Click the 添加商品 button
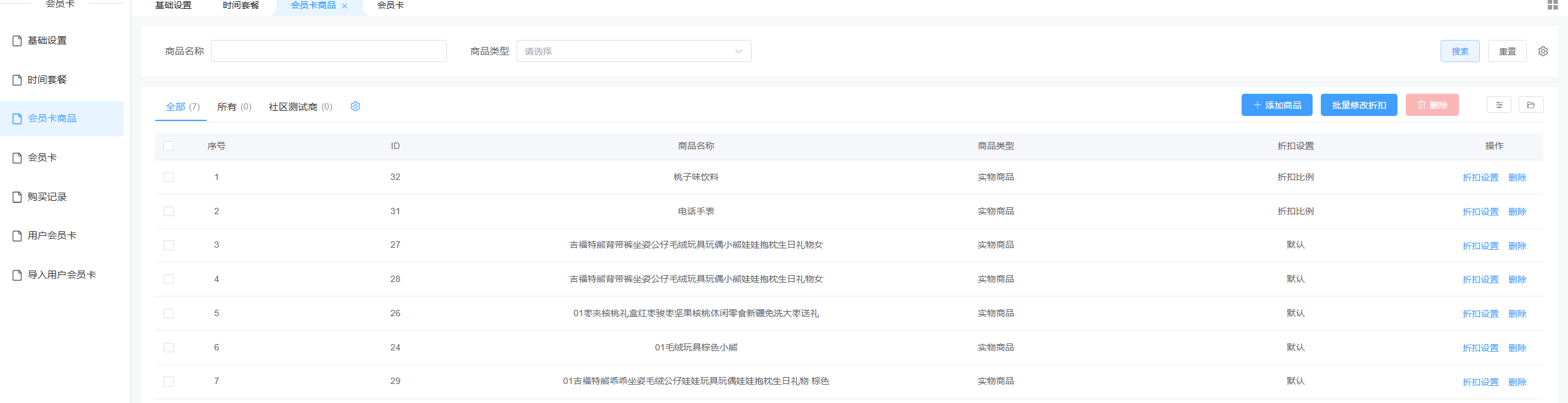Image resolution: width=1568 pixels, height=403 pixels. pyautogui.click(x=1277, y=105)
